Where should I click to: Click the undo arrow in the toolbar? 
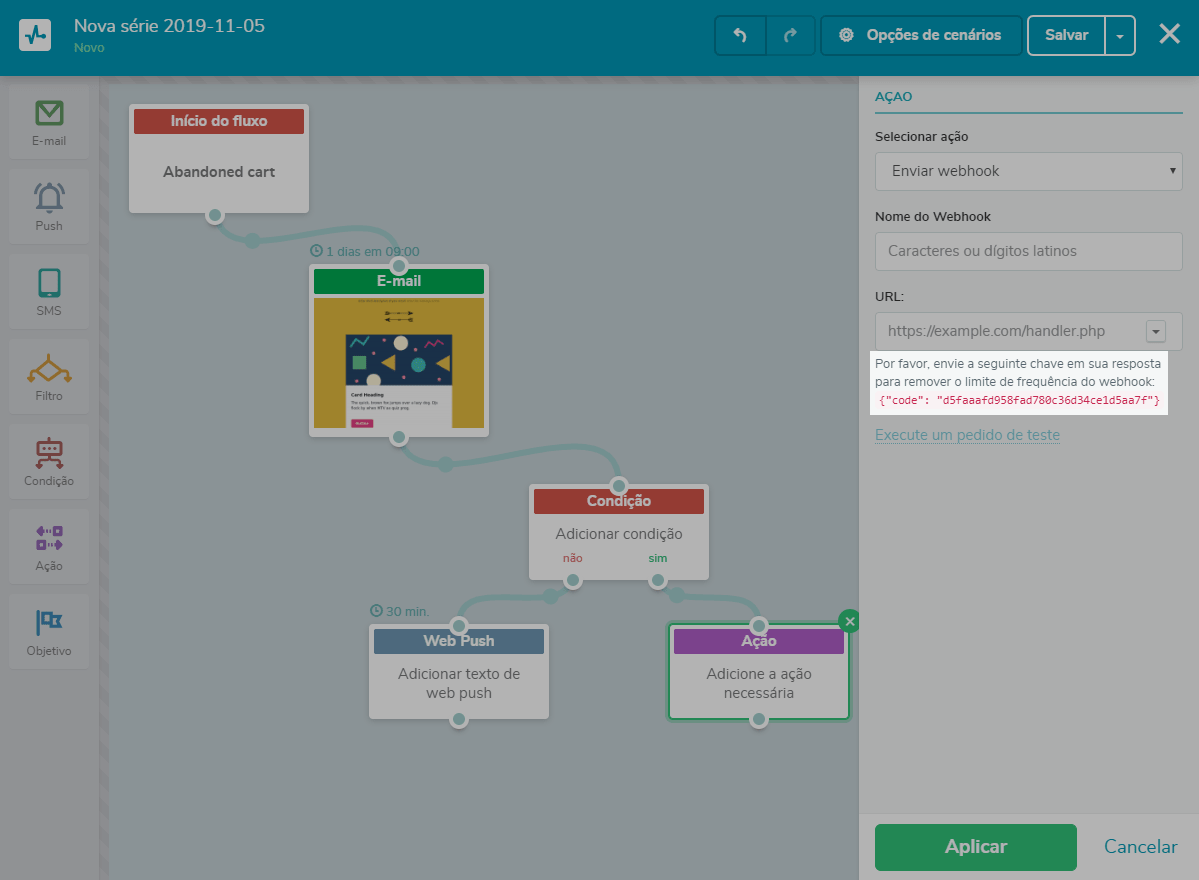click(739, 34)
